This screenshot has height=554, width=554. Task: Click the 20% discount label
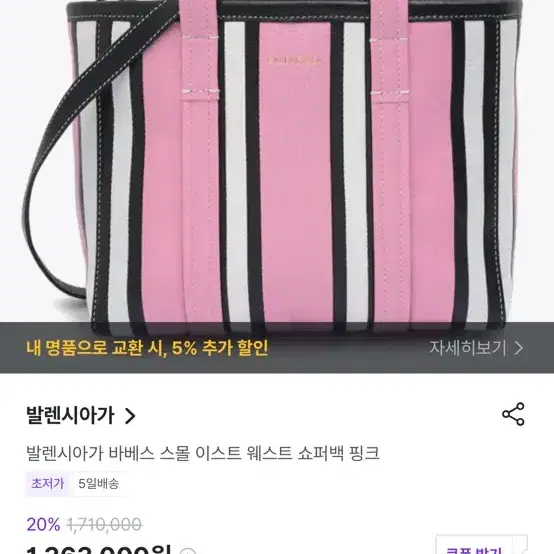coord(43,524)
